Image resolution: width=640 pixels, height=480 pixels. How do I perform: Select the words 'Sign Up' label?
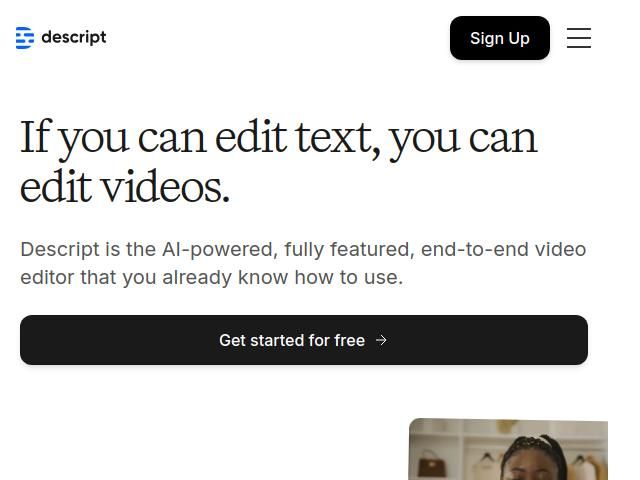(499, 38)
